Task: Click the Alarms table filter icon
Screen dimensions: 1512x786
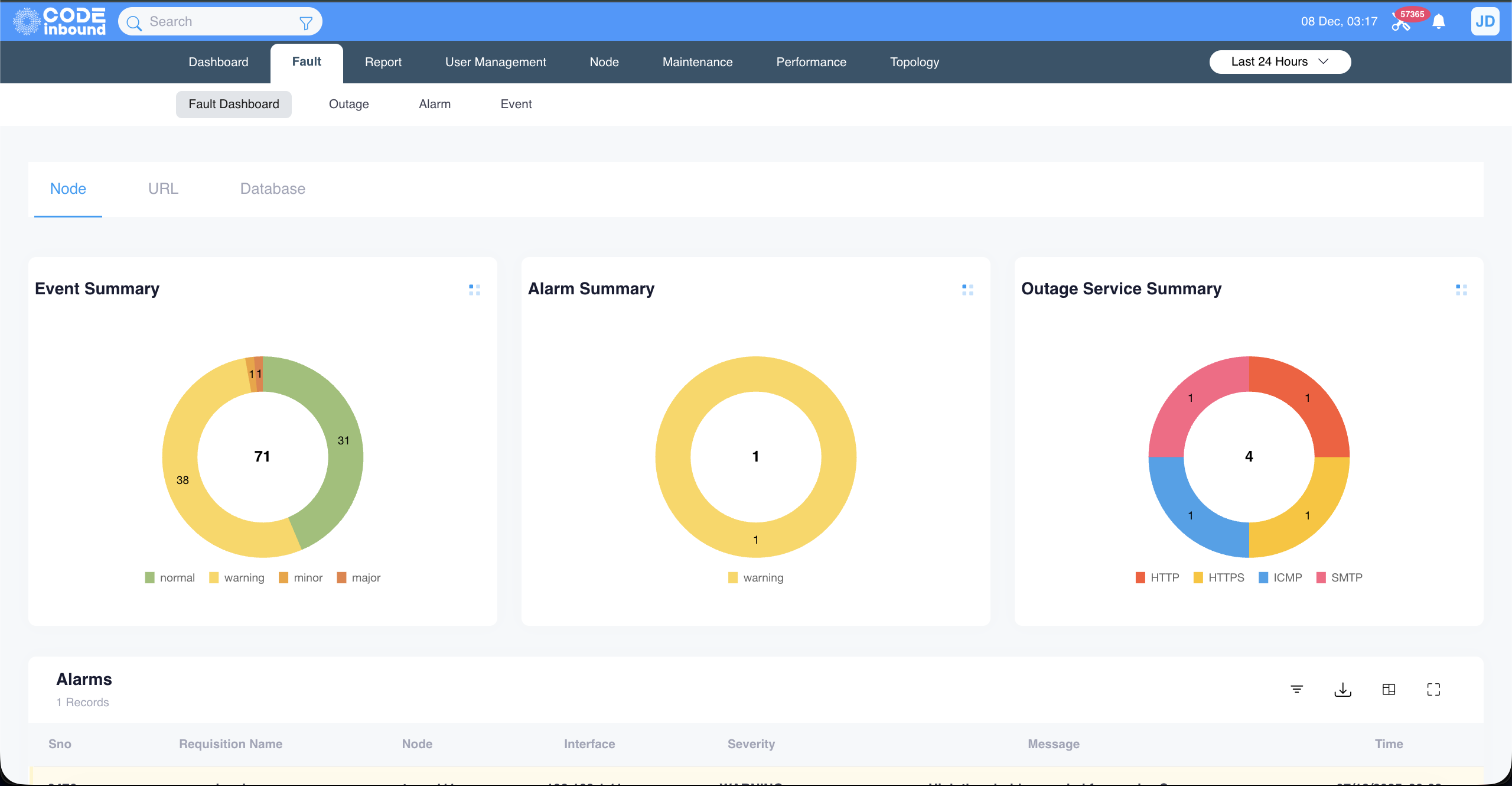Action: (1296, 689)
